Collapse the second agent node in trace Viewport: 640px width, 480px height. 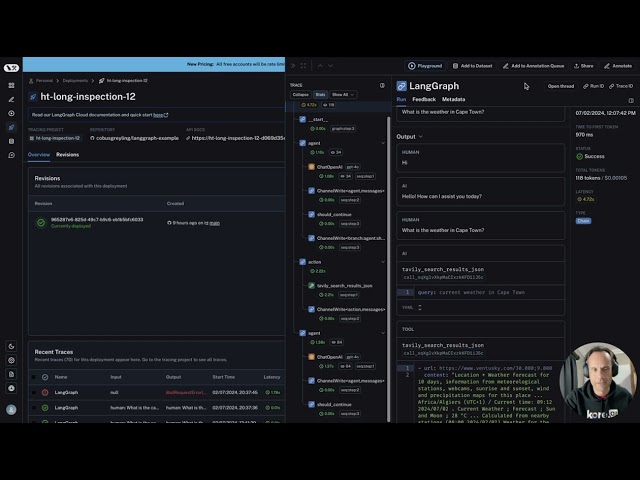tap(383, 333)
